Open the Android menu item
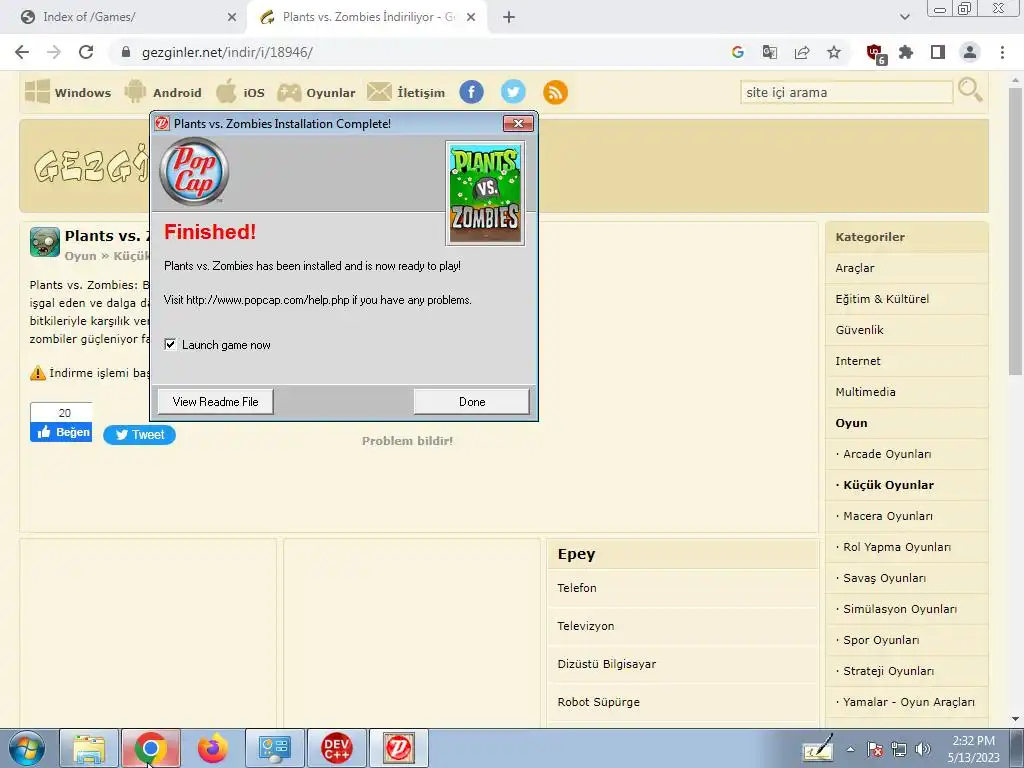This screenshot has height=768, width=1024. pyautogui.click(x=163, y=92)
